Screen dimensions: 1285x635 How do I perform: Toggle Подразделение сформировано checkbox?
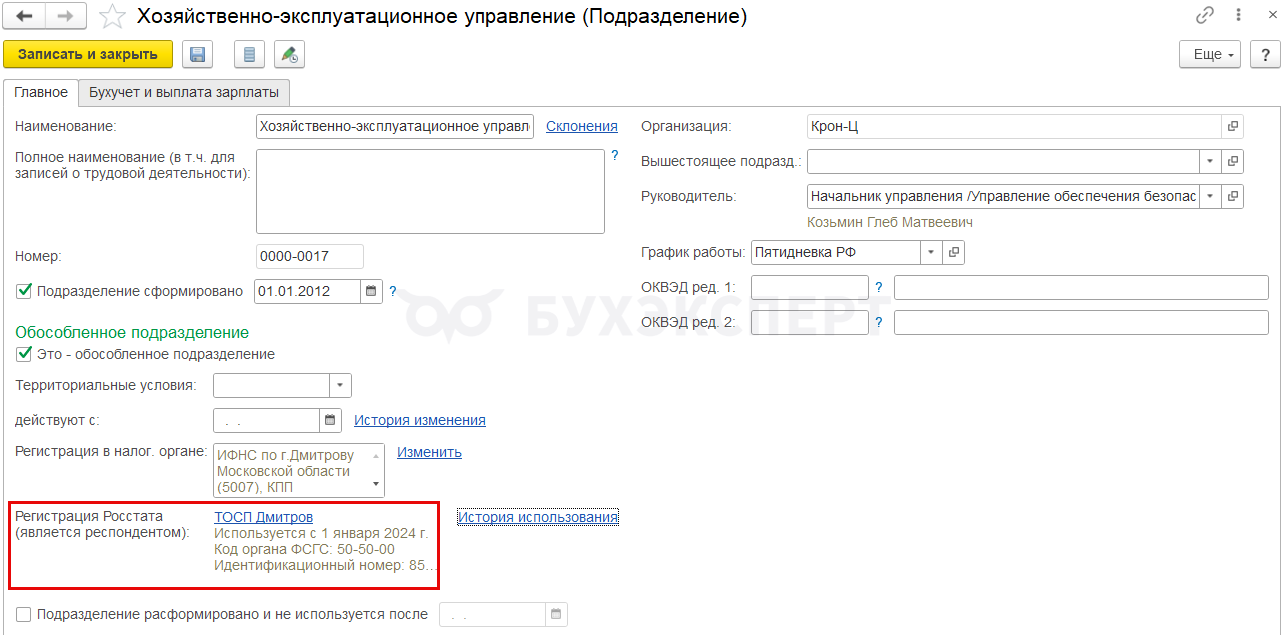pos(25,291)
